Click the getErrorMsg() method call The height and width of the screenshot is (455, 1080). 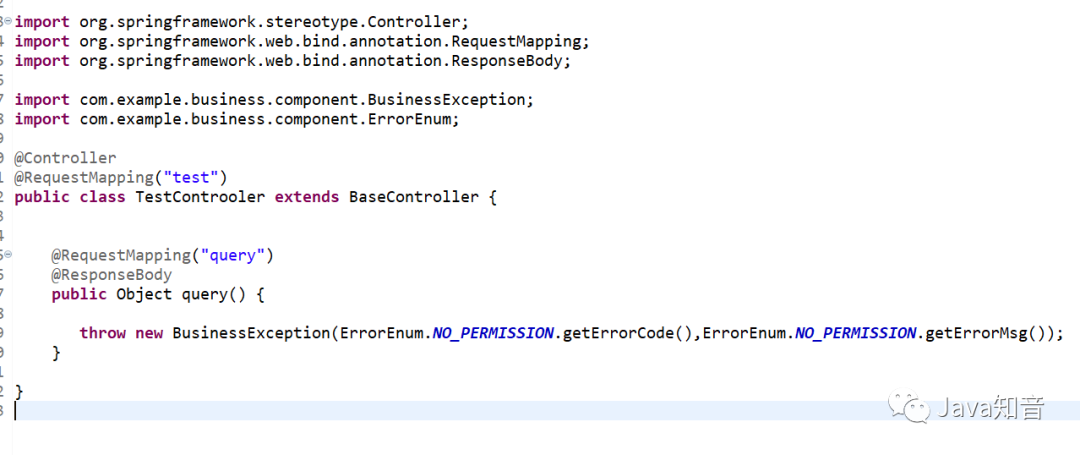984,333
